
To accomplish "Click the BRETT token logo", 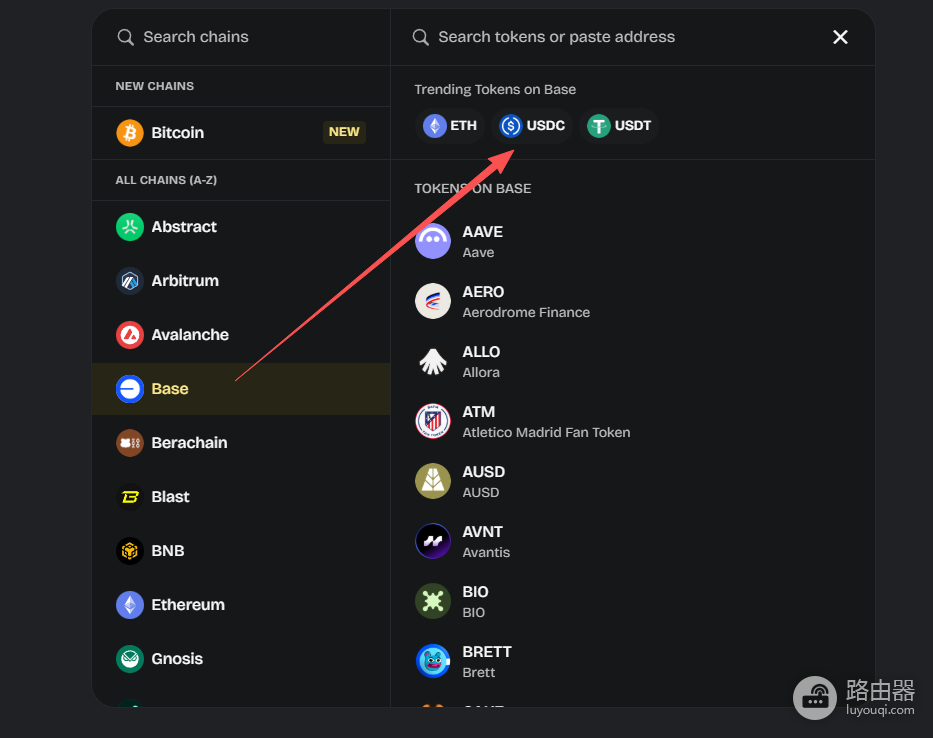I will click(x=433, y=661).
